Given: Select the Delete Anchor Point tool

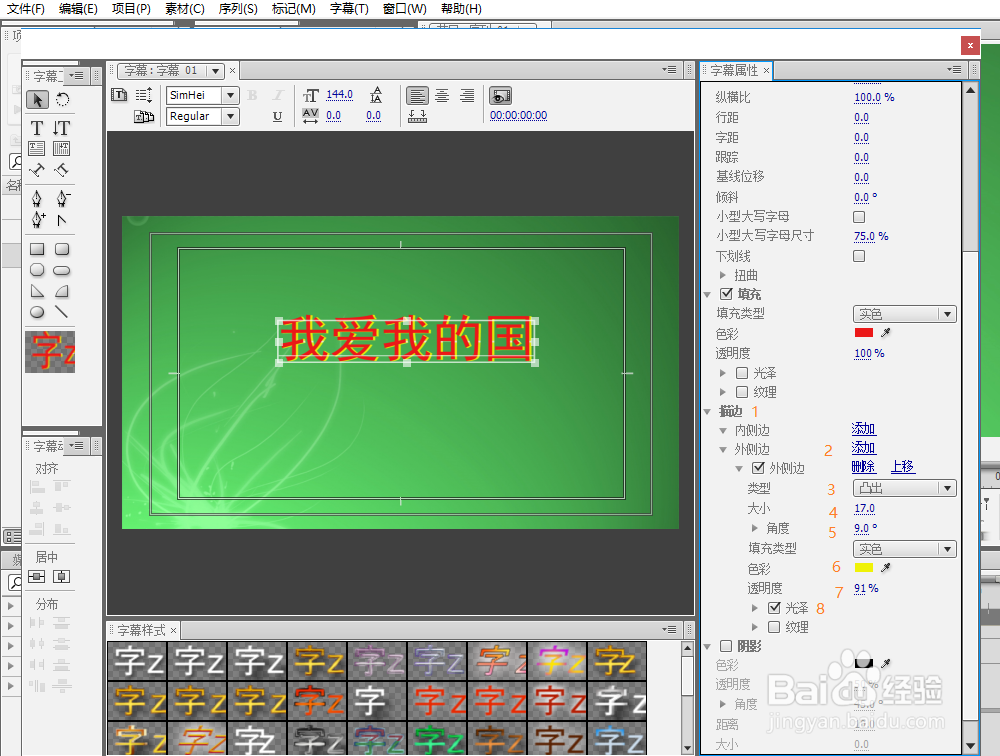Looking at the screenshot, I should pyautogui.click(x=62, y=199).
